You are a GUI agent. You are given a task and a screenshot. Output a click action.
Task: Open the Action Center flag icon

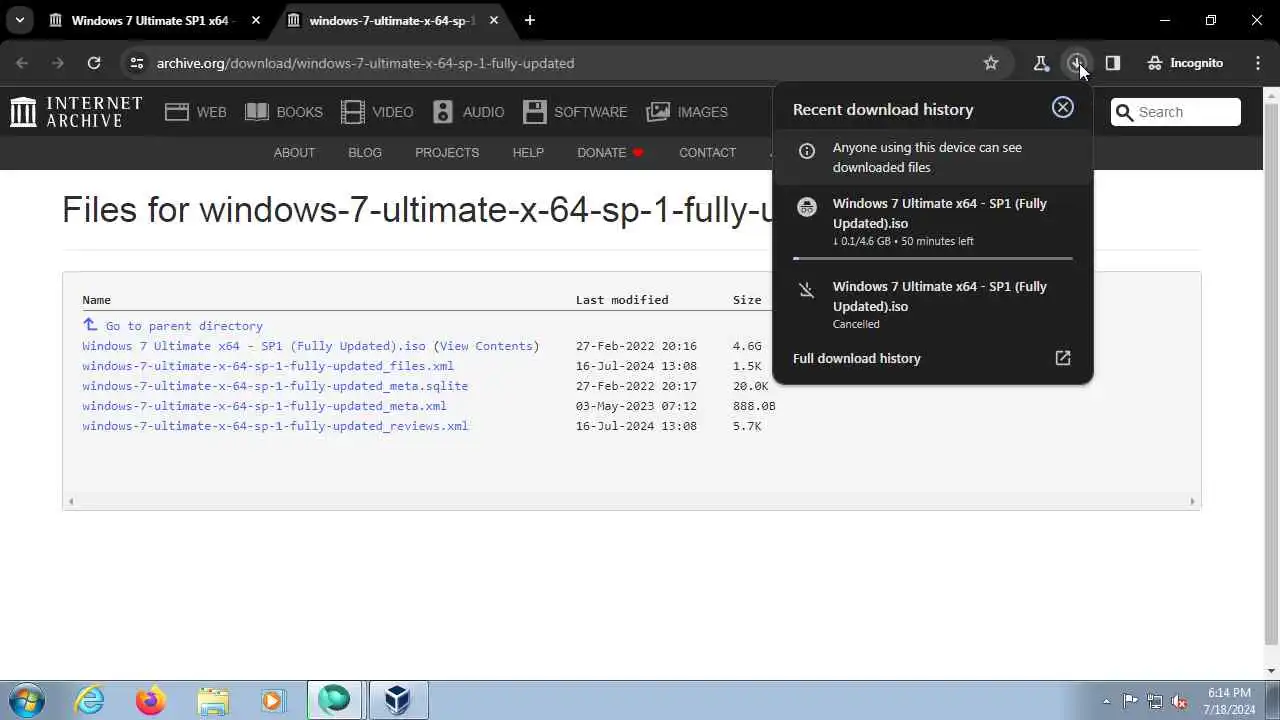coord(1130,701)
